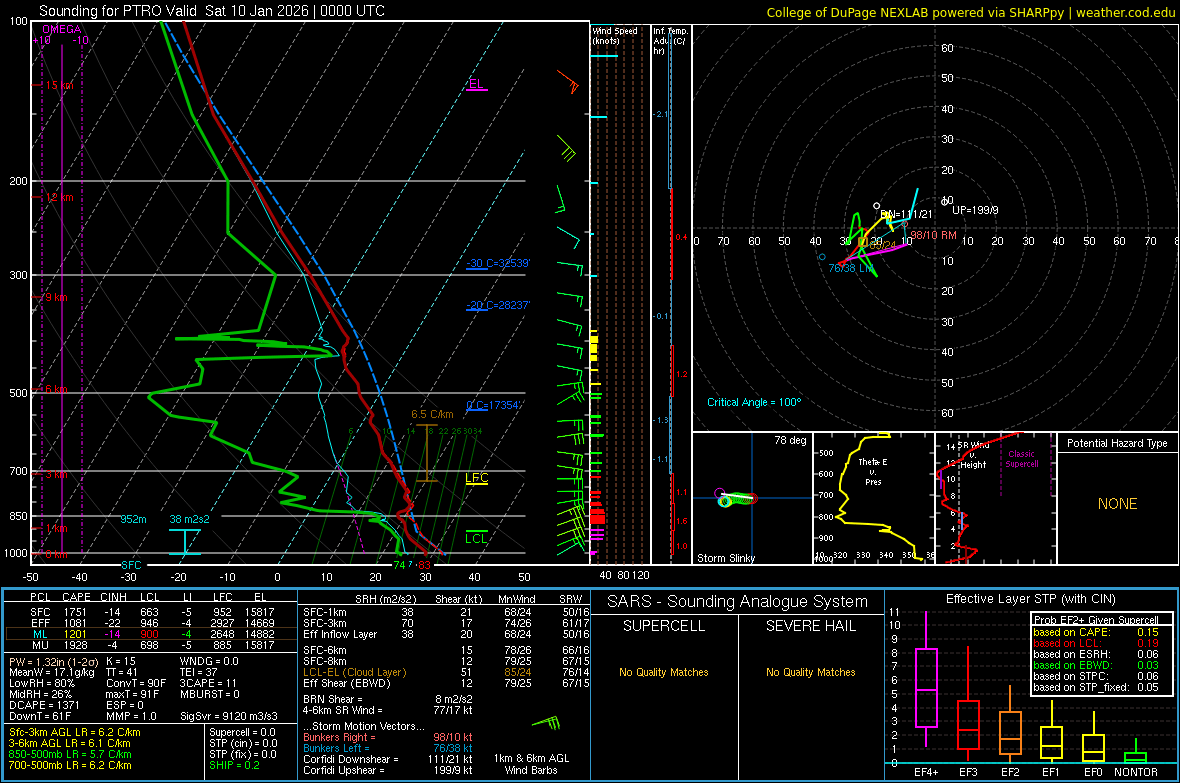Screen dimensions: 1180x783
Task: Click the Classic Supercell marker label
Action: pos(1021,459)
